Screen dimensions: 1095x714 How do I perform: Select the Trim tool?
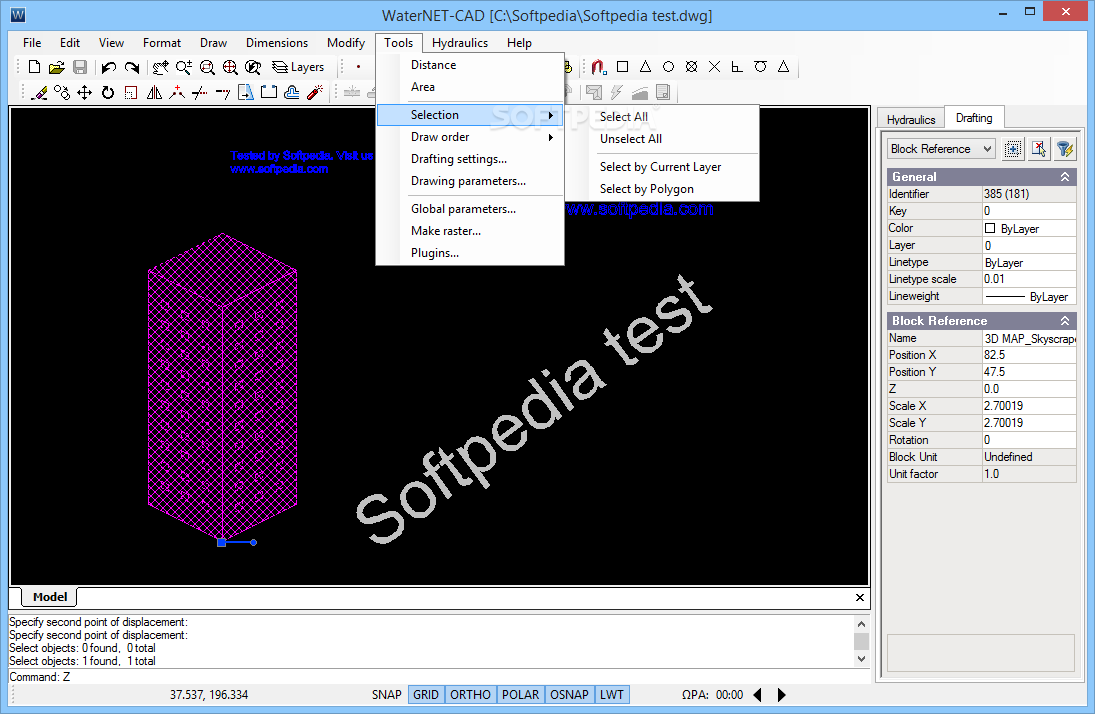[x=200, y=92]
